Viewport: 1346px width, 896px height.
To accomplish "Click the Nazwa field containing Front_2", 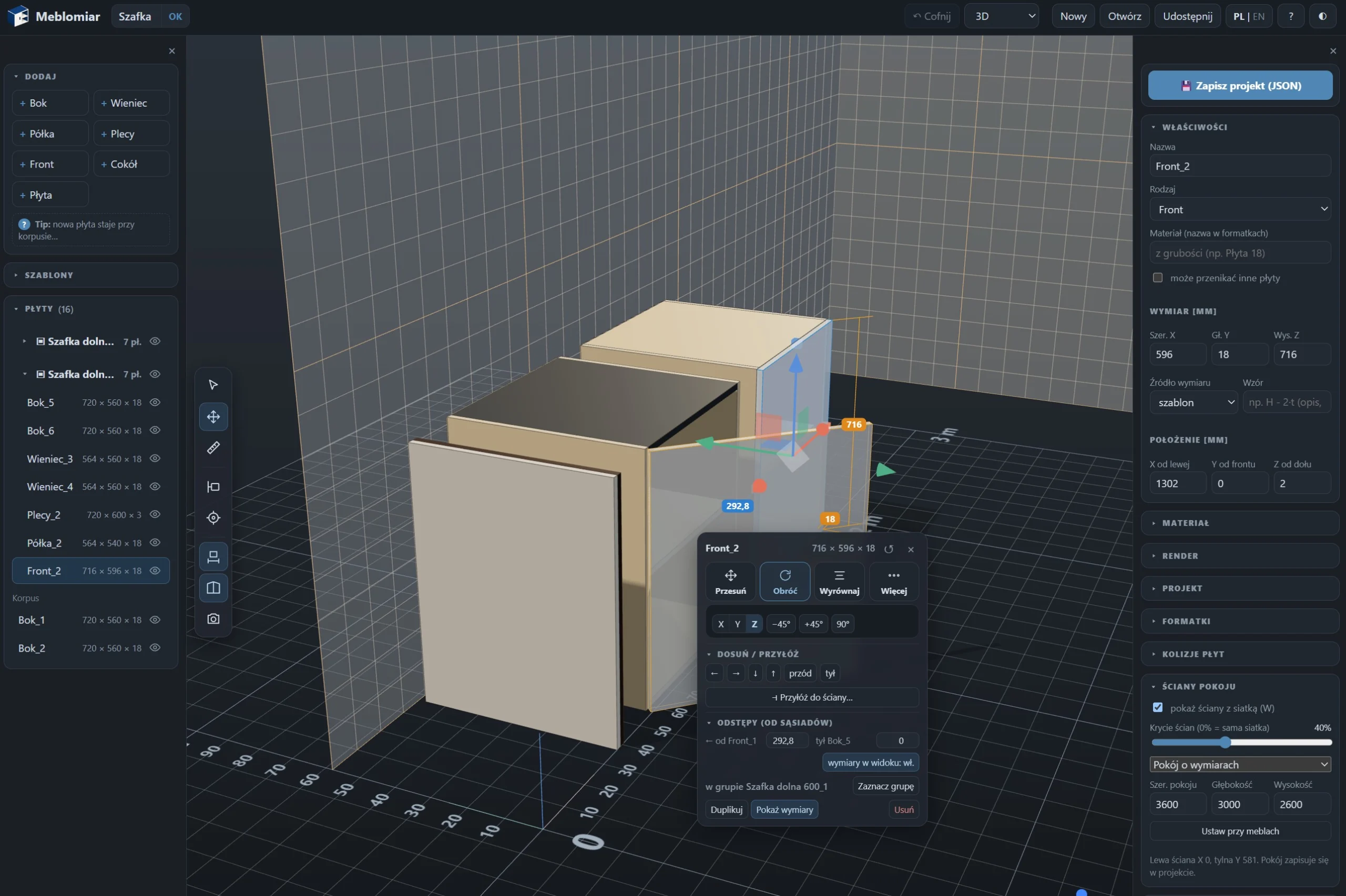I will pos(1240,166).
